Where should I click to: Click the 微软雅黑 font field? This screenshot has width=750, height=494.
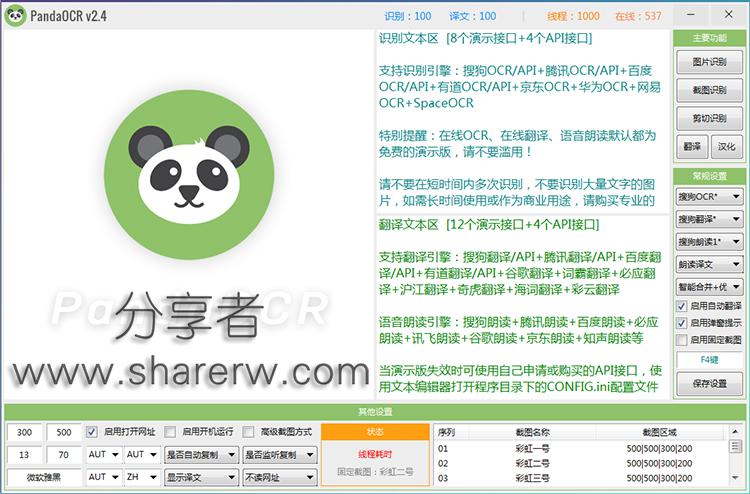point(44,477)
